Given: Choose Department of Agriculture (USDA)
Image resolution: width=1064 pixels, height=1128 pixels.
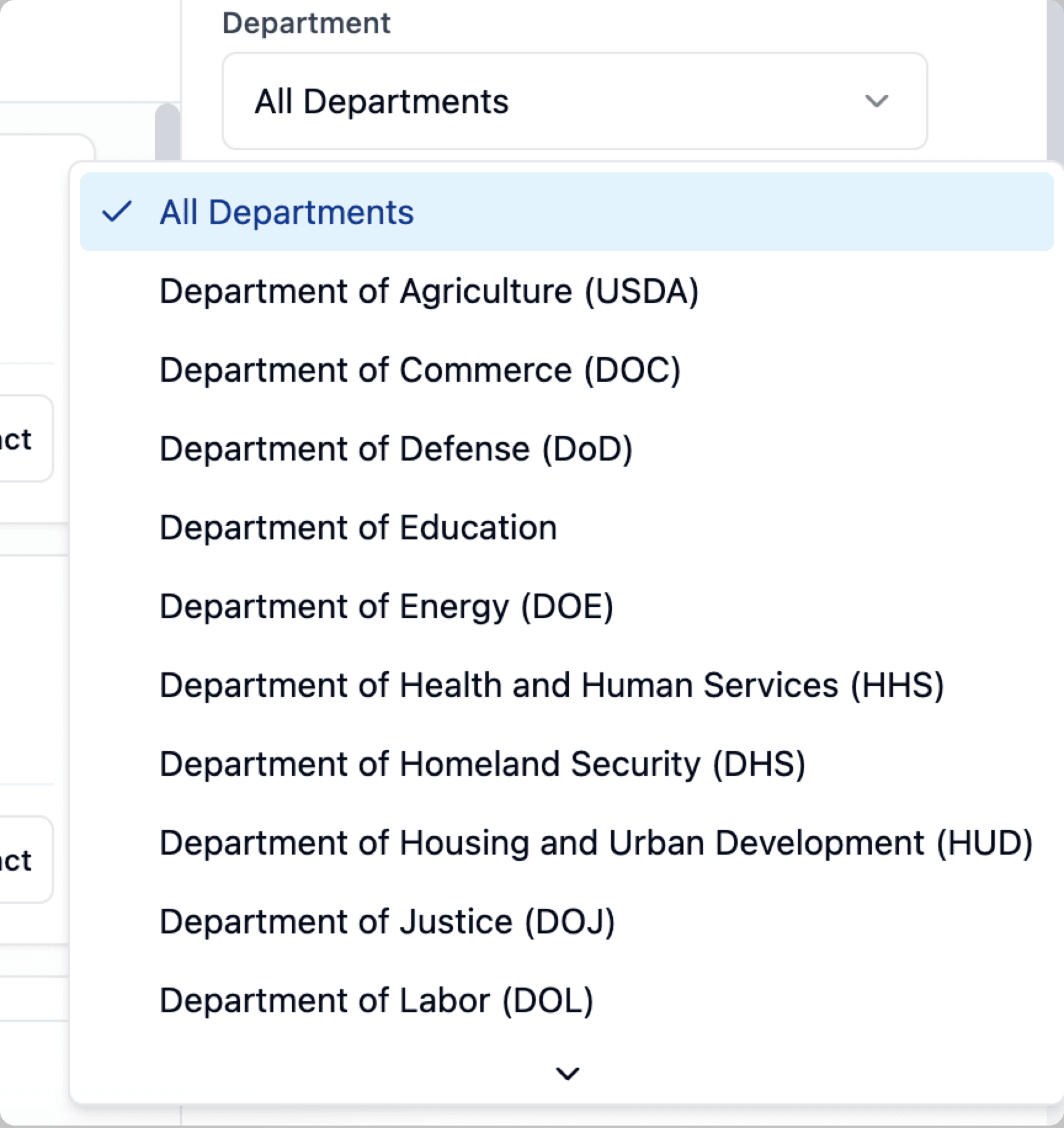Looking at the screenshot, I should click(429, 291).
